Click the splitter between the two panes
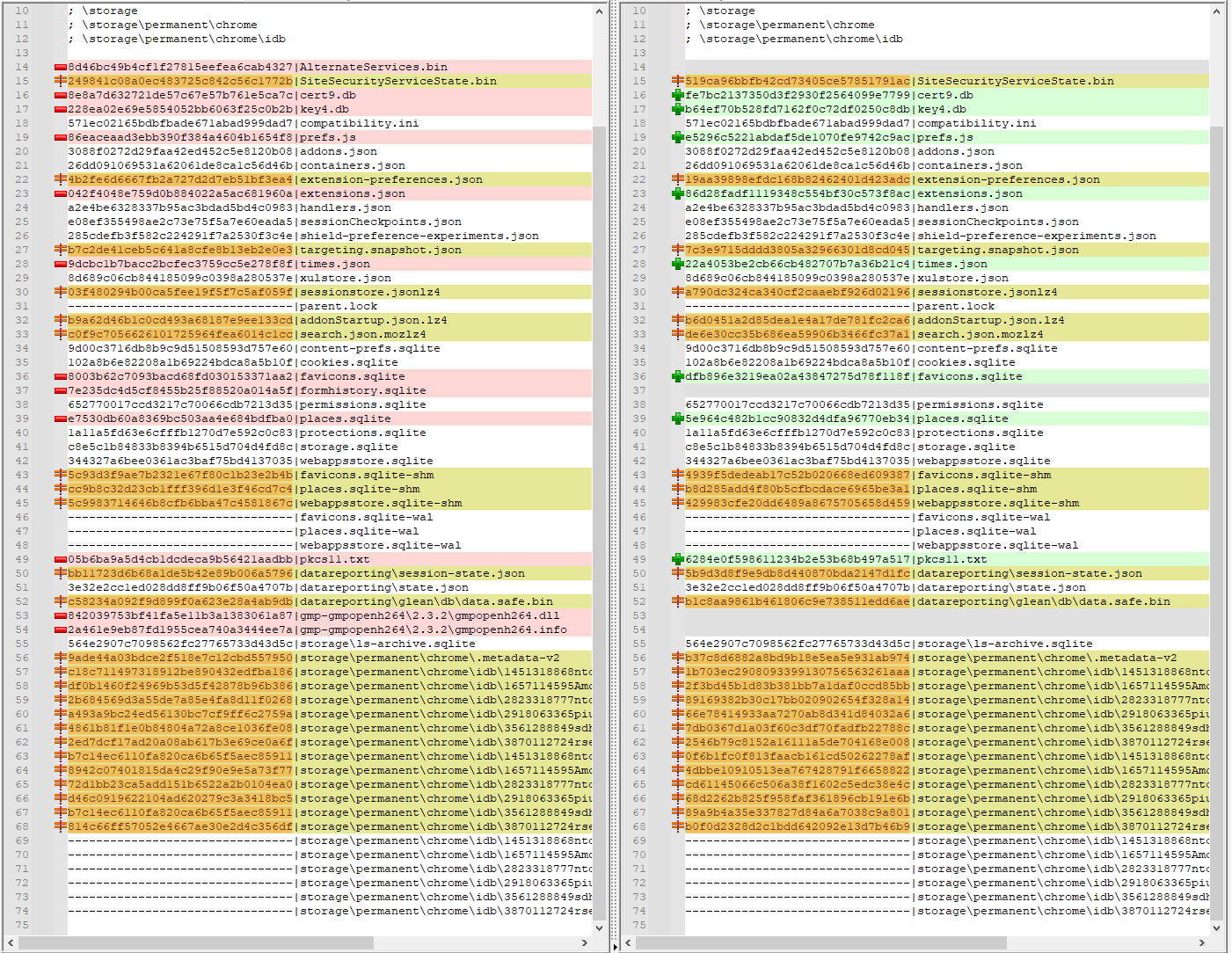1232x953 pixels. pyautogui.click(x=615, y=475)
